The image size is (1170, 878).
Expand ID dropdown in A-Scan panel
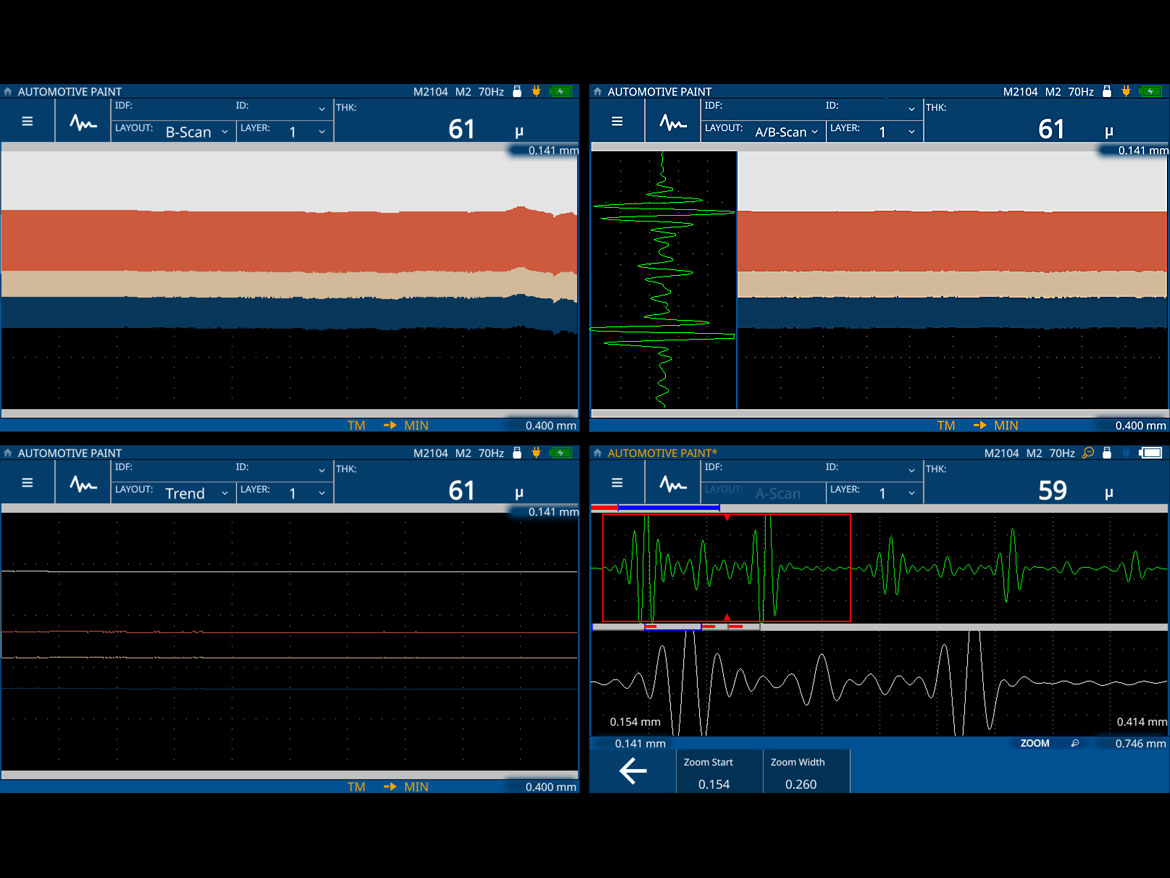(910, 470)
